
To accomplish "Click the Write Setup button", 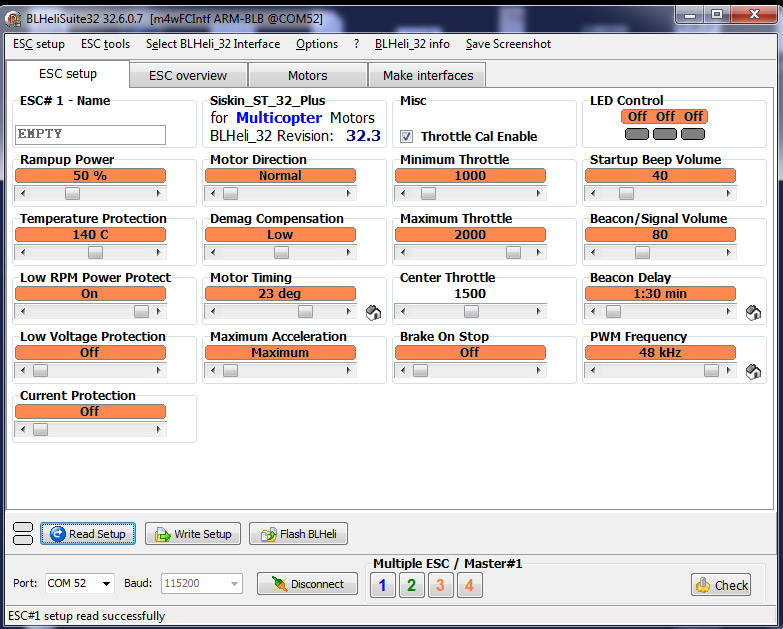I will pyautogui.click(x=193, y=534).
